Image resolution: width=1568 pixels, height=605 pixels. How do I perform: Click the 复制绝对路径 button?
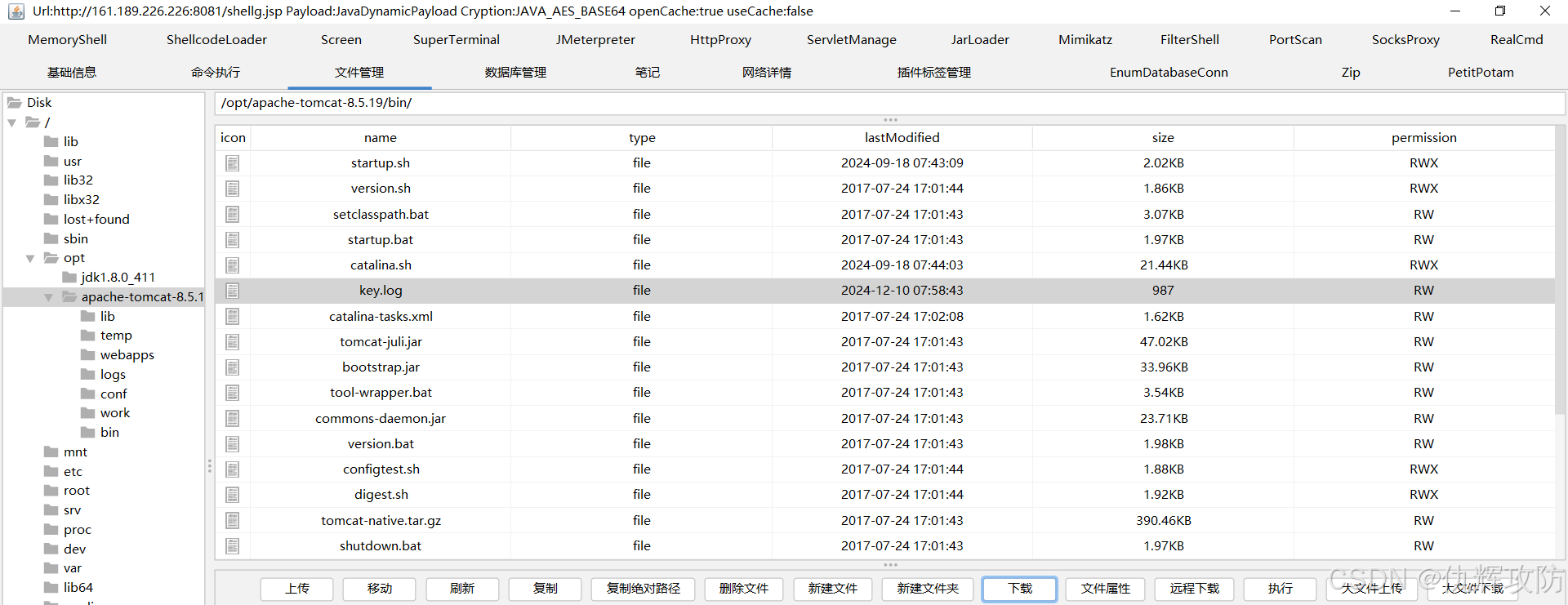644,589
